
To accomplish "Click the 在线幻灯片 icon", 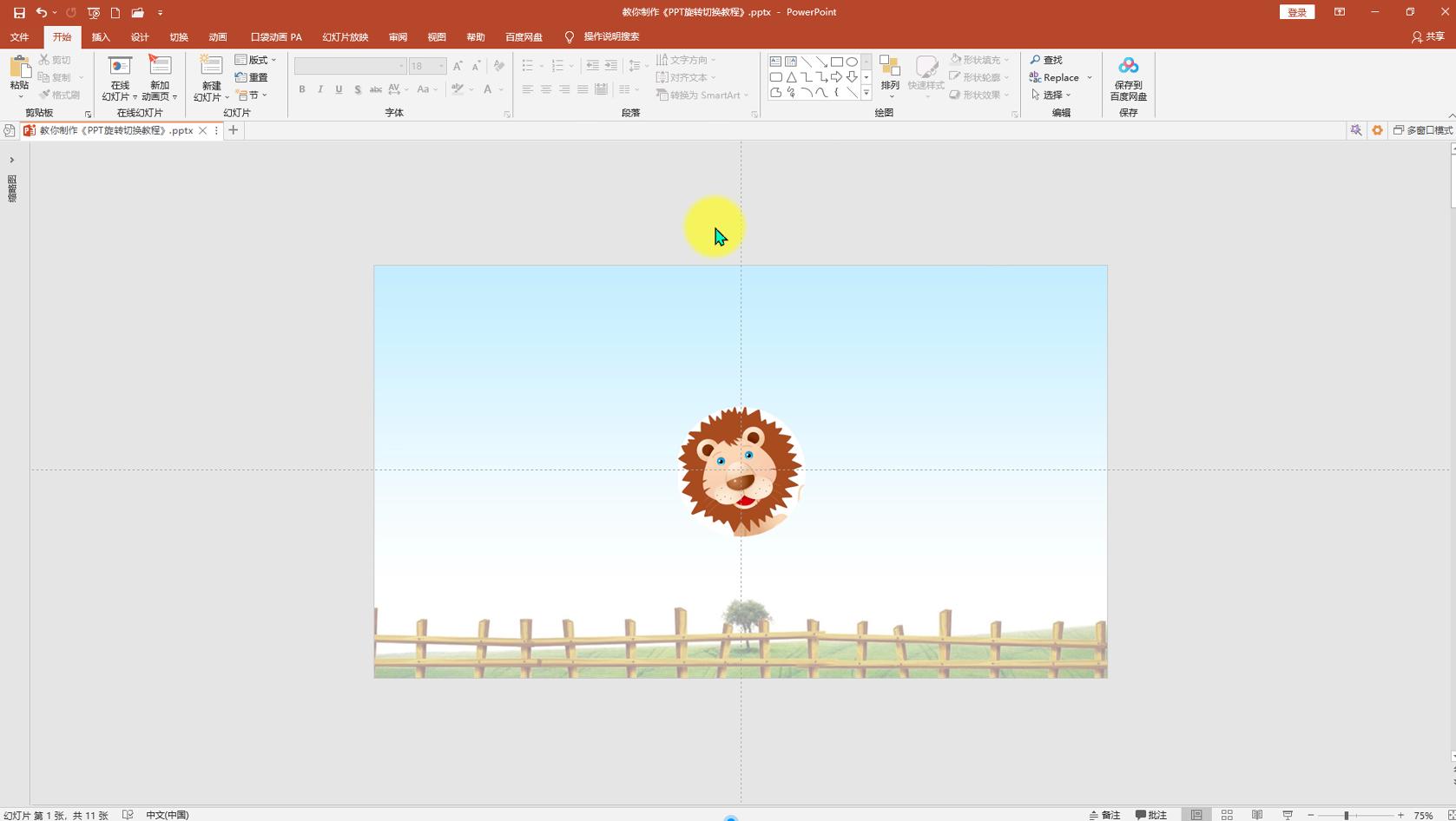I will click(120, 67).
